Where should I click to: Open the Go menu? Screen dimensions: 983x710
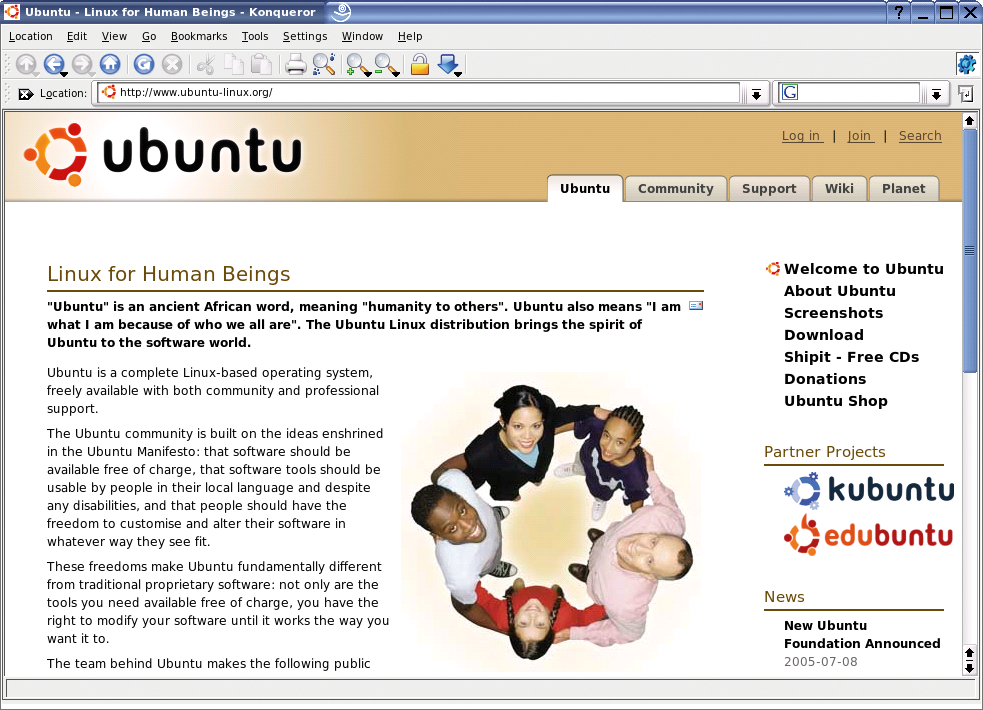(149, 36)
